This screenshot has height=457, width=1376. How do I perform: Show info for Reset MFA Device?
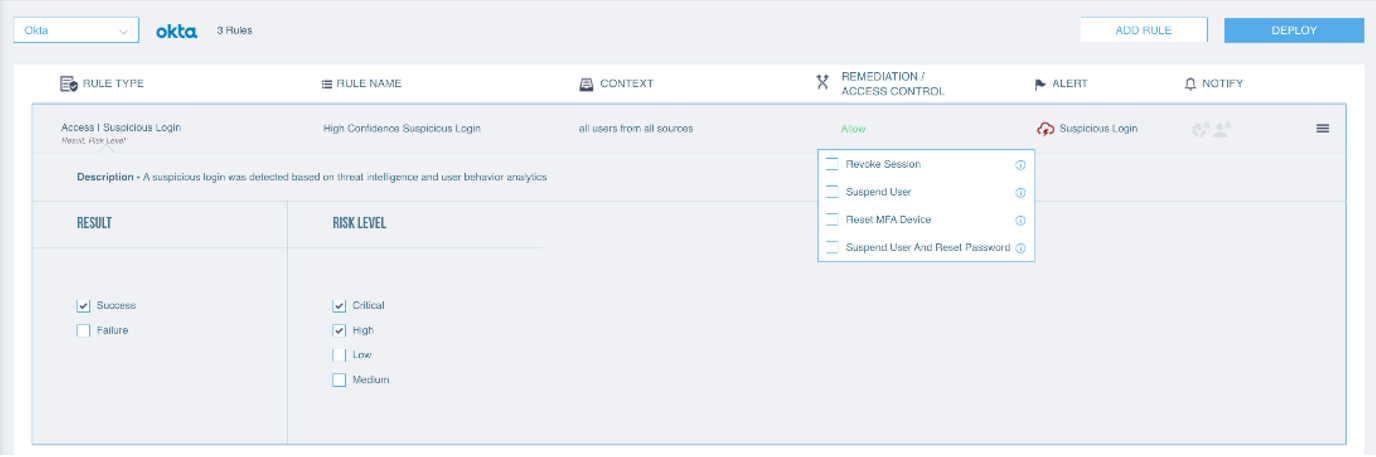pos(1020,221)
